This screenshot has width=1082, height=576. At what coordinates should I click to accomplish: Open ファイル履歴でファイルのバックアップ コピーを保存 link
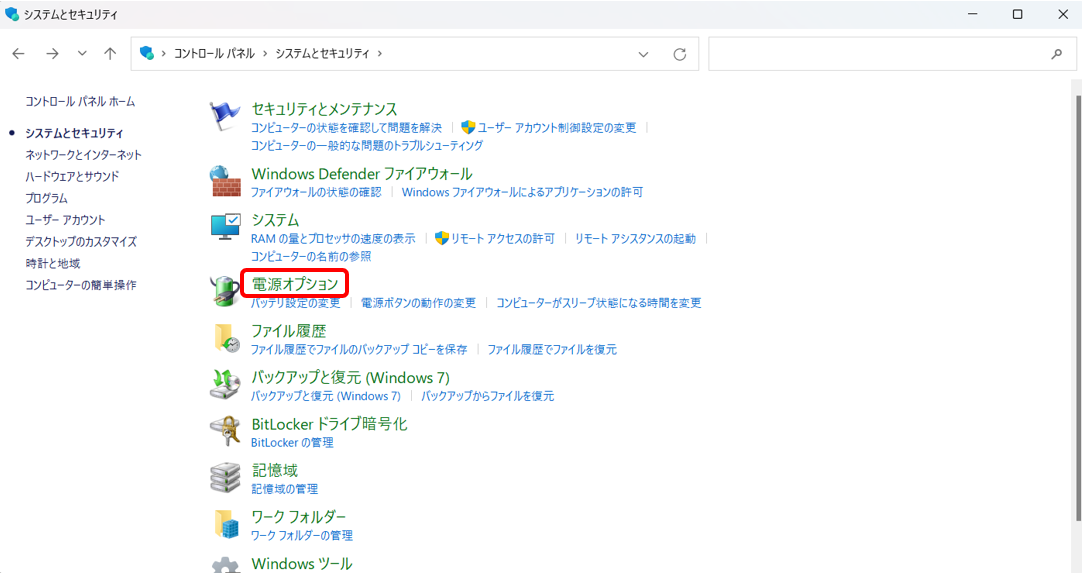(359, 350)
